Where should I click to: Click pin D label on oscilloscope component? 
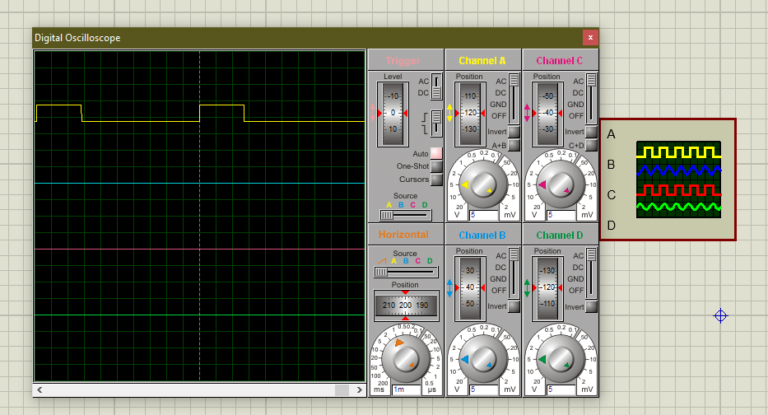[x=611, y=225]
